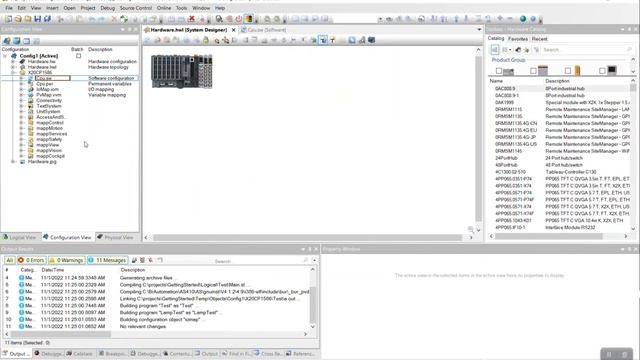
Task: Check the first Product Group filter checkbox
Action: click(x=499, y=71)
